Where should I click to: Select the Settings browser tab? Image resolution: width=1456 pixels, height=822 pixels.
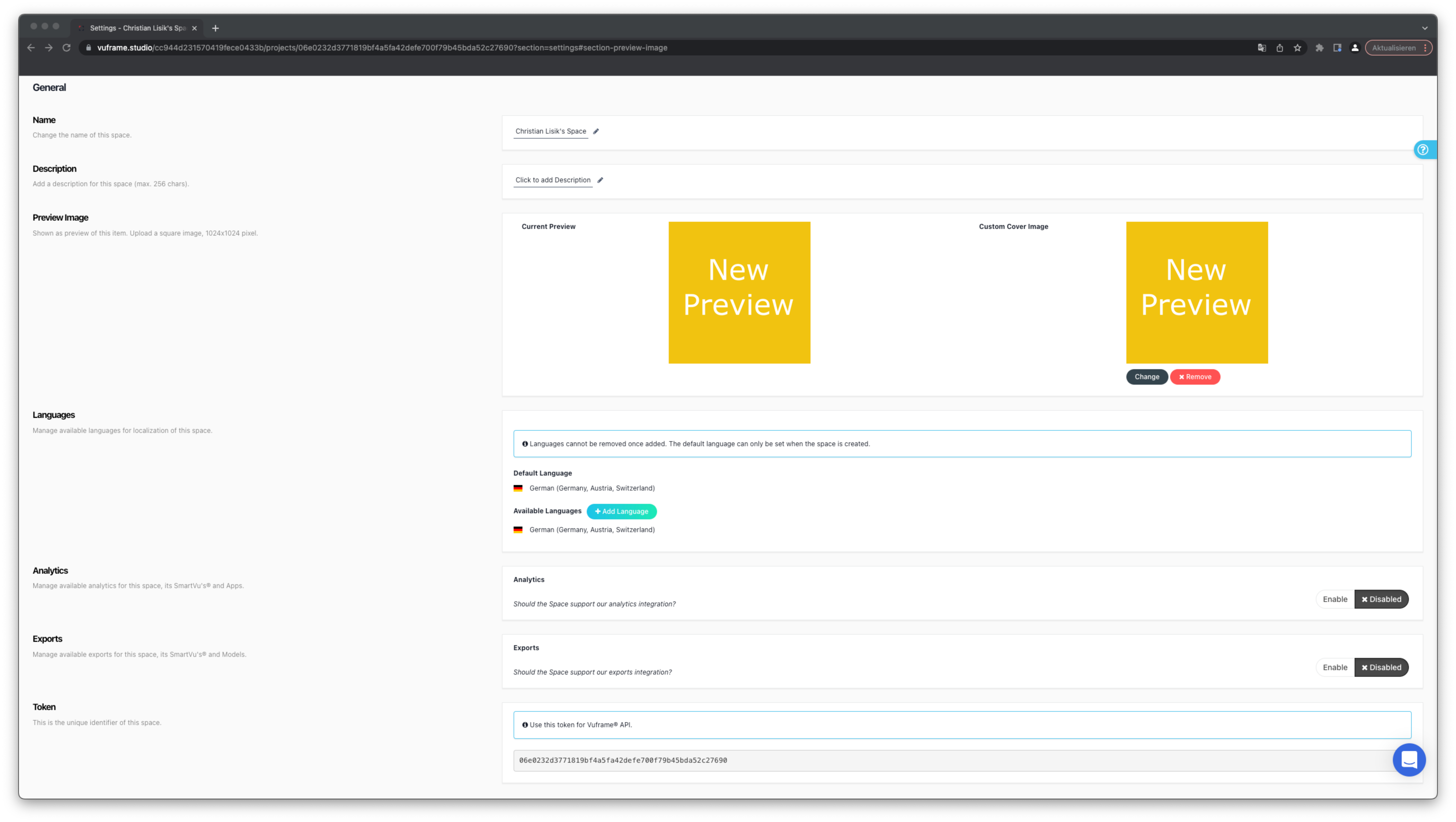coord(137,28)
